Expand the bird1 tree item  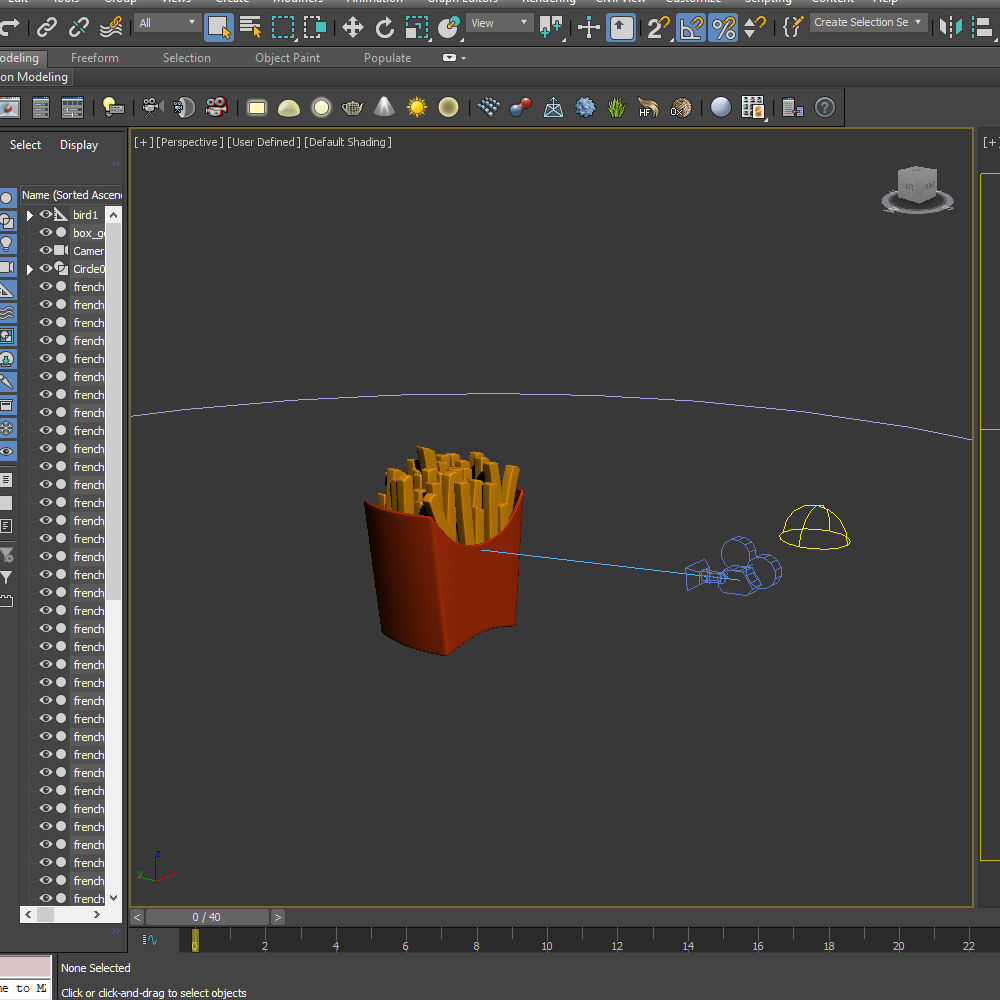(30, 214)
